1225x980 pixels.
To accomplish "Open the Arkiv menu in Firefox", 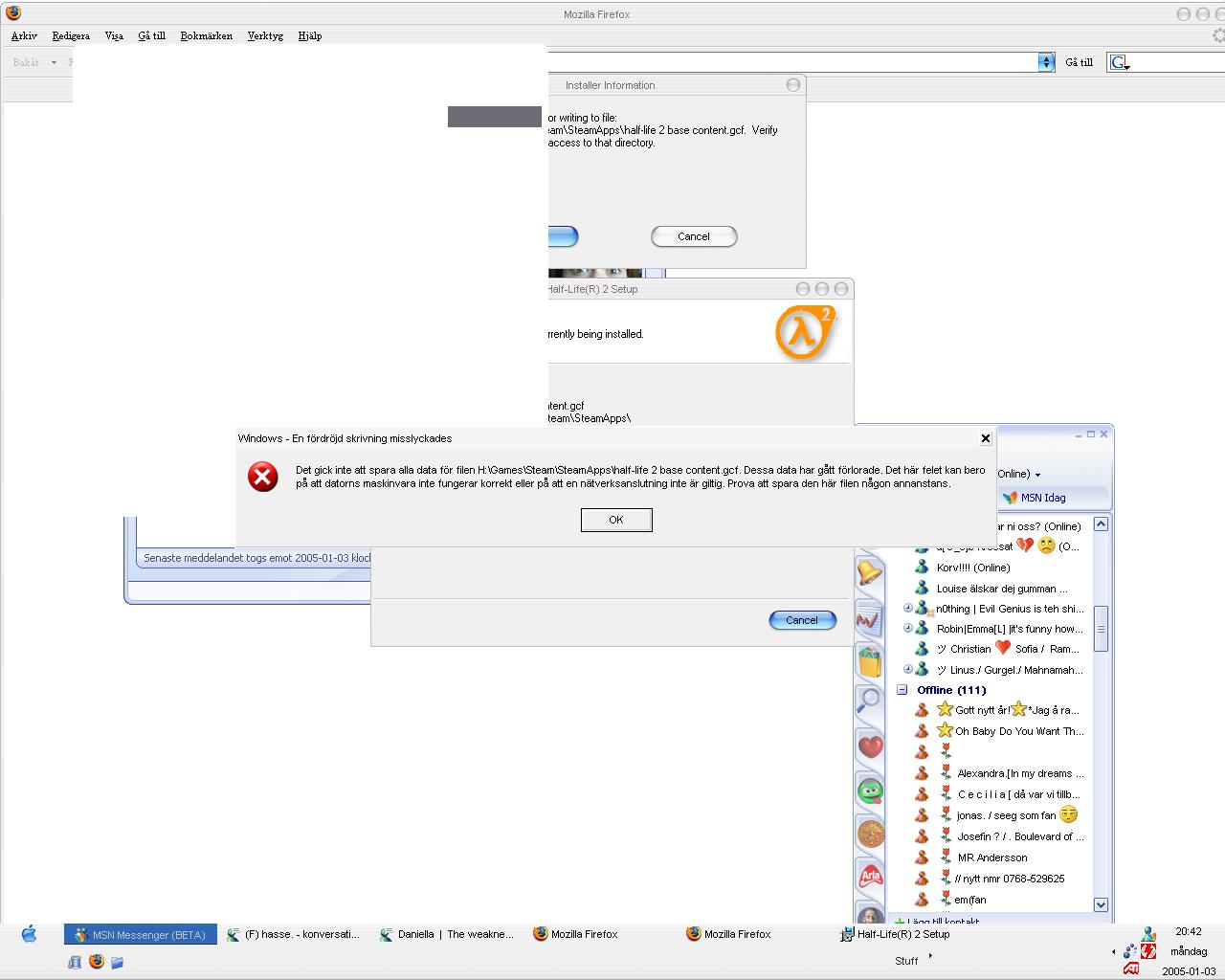I will [x=24, y=35].
